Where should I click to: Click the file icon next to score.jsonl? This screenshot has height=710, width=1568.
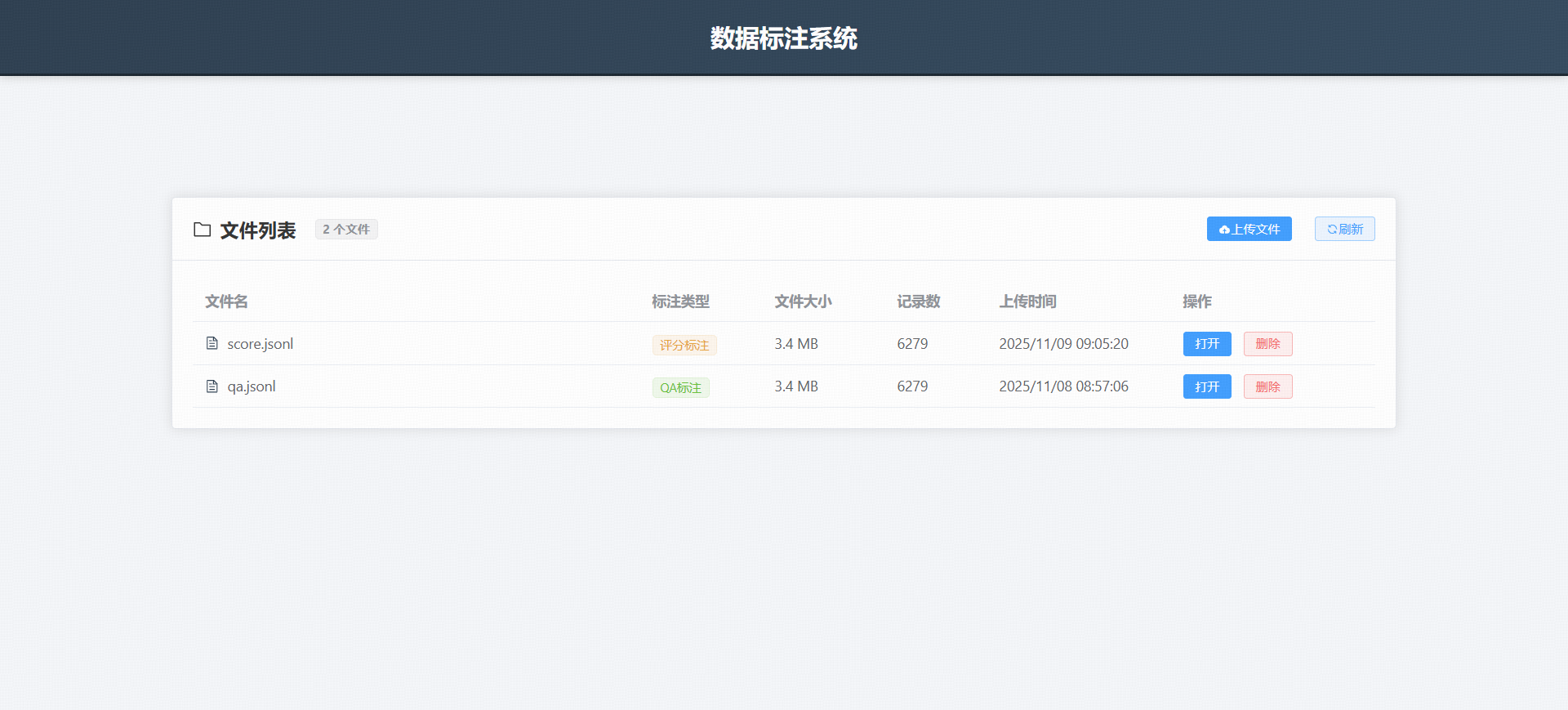[x=212, y=343]
